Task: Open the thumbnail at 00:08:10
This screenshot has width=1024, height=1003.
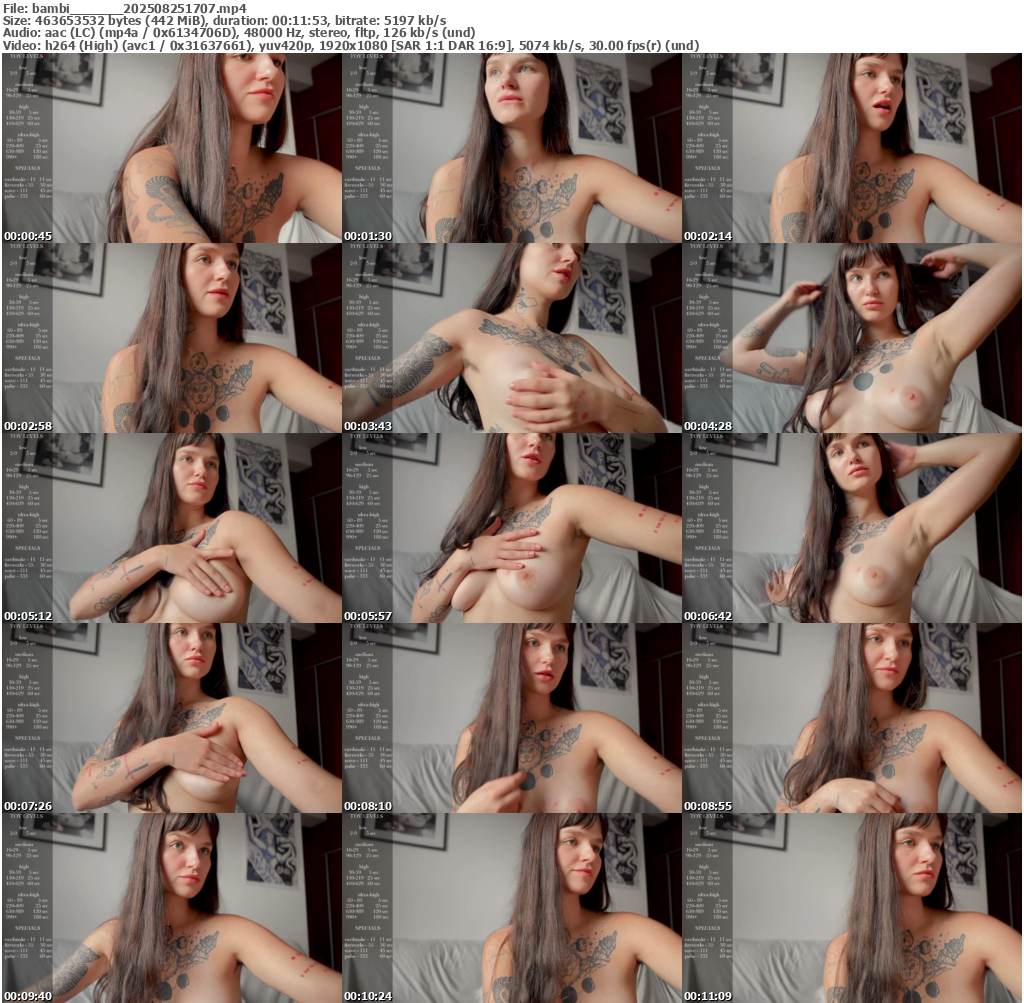Action: point(511,718)
